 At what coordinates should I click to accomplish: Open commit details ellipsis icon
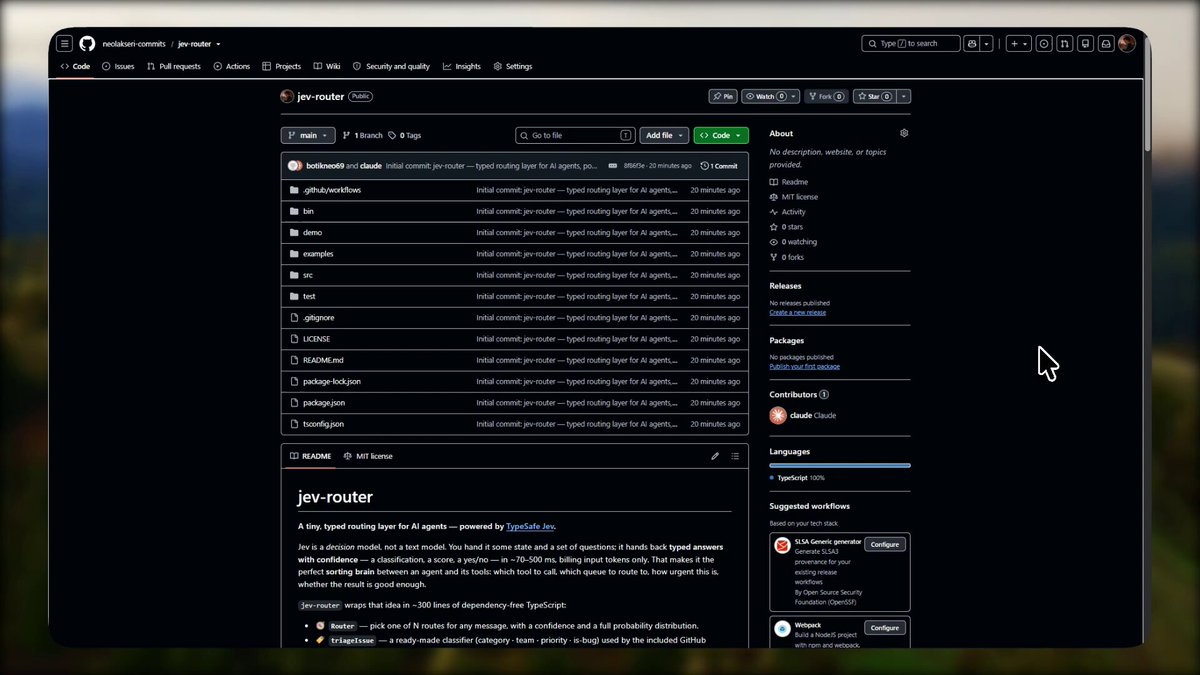pos(613,166)
